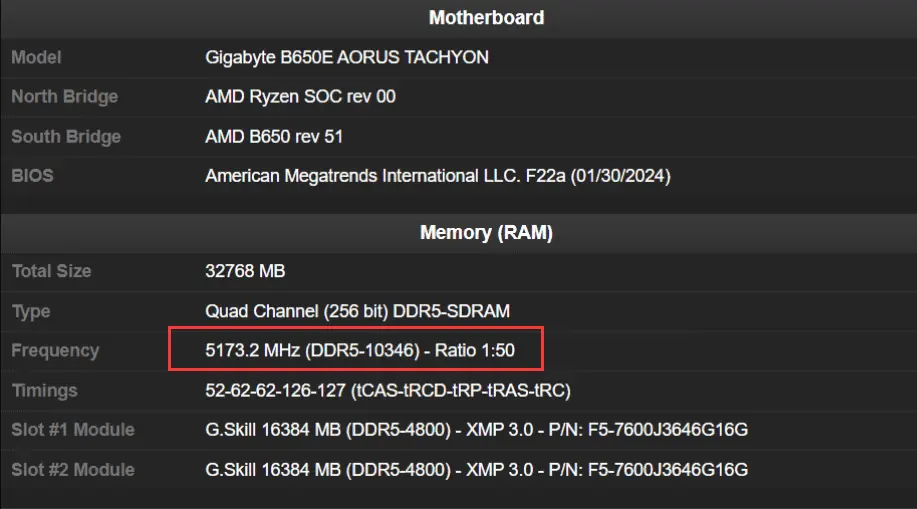Viewport: 917px width, 509px height.
Task: Click the 32768 MB value
Action: 244,271
